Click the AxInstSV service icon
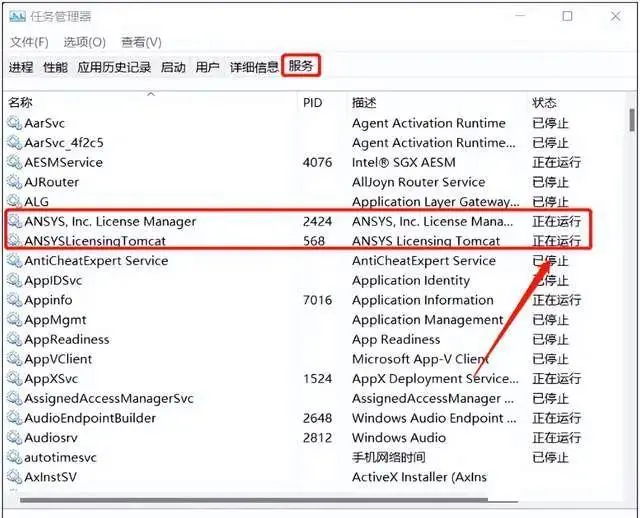Image resolution: width=640 pixels, height=518 pixels. point(14,476)
